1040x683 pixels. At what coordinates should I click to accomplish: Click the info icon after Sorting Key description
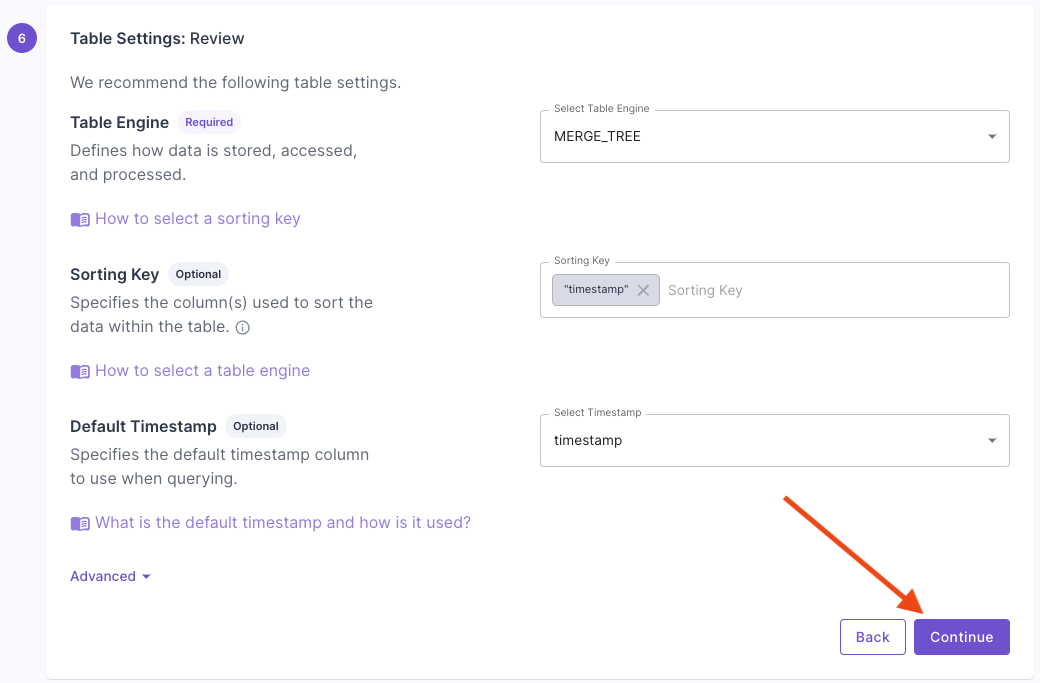point(242,327)
